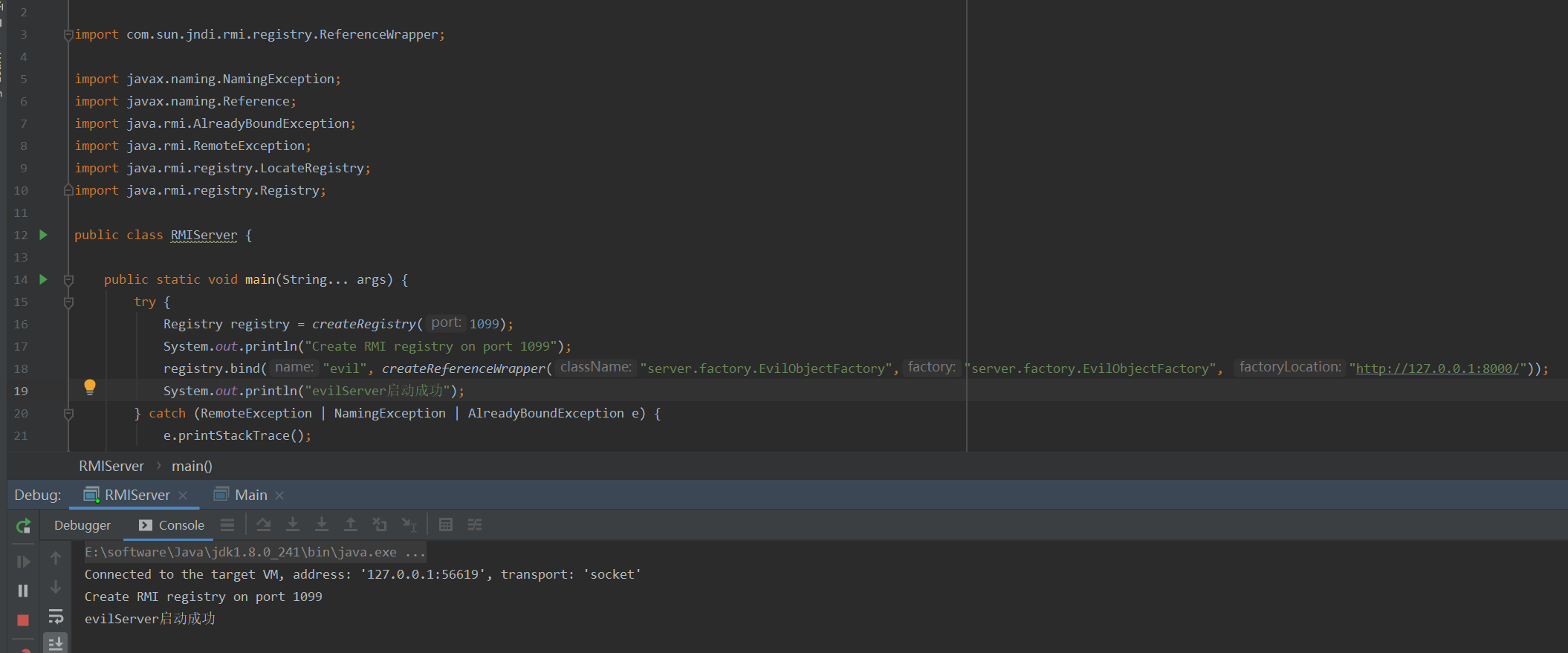The image size is (1568, 653).
Task: Open the Evaluate Expression calculator
Action: click(x=446, y=525)
